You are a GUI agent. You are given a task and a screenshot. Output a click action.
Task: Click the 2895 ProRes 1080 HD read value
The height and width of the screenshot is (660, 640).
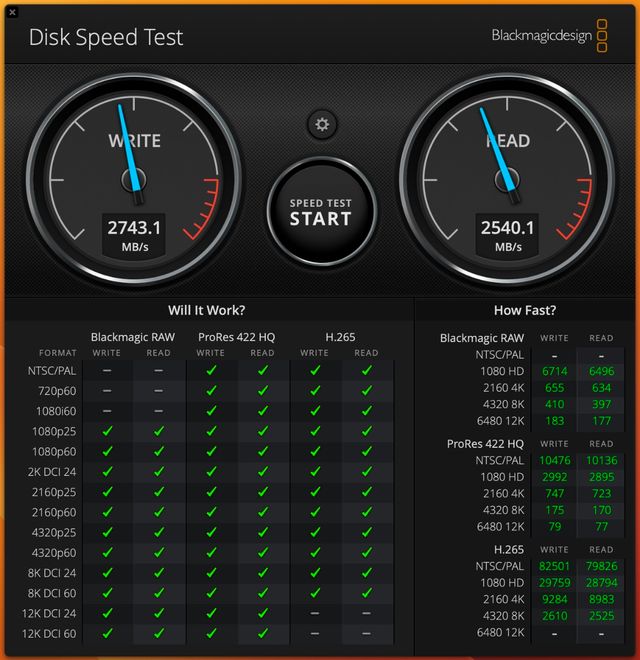(x=601, y=477)
